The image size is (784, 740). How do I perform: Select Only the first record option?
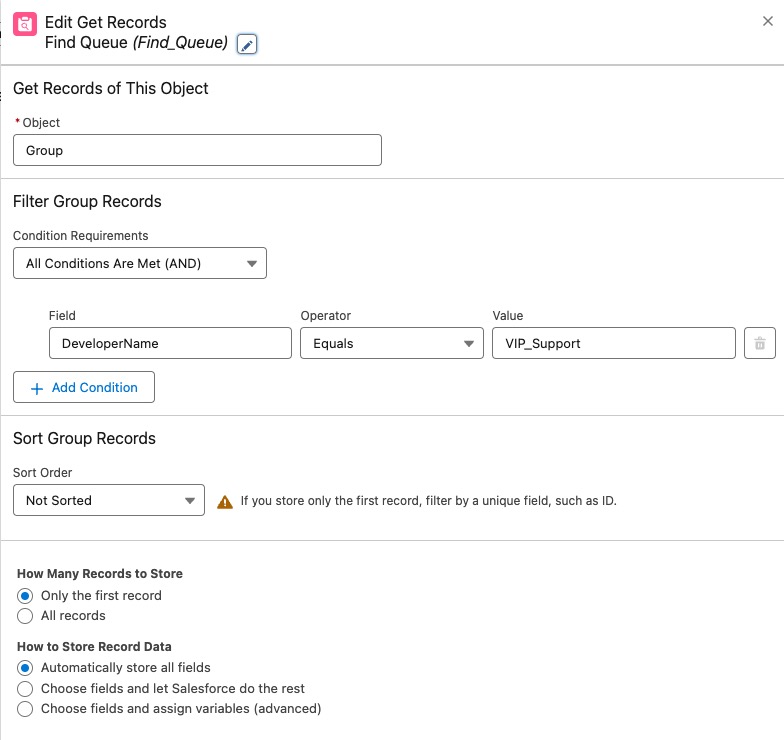pyautogui.click(x=25, y=596)
